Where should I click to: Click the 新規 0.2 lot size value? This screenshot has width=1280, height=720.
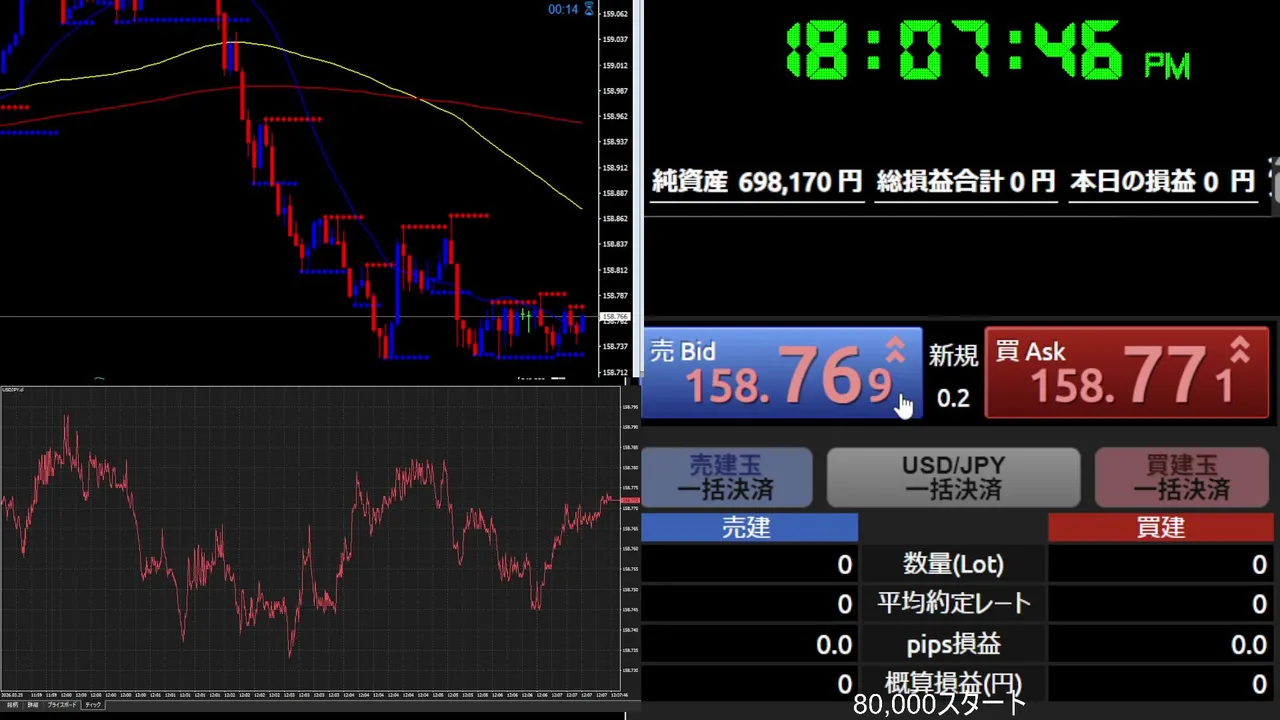tap(953, 398)
